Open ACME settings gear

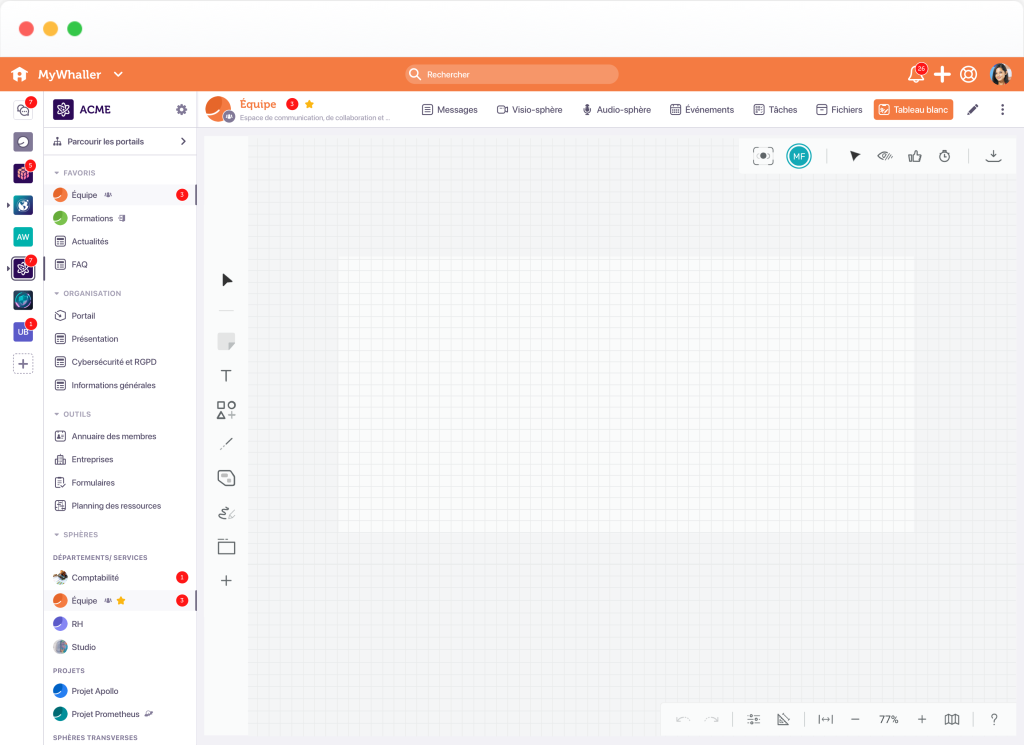click(x=182, y=110)
